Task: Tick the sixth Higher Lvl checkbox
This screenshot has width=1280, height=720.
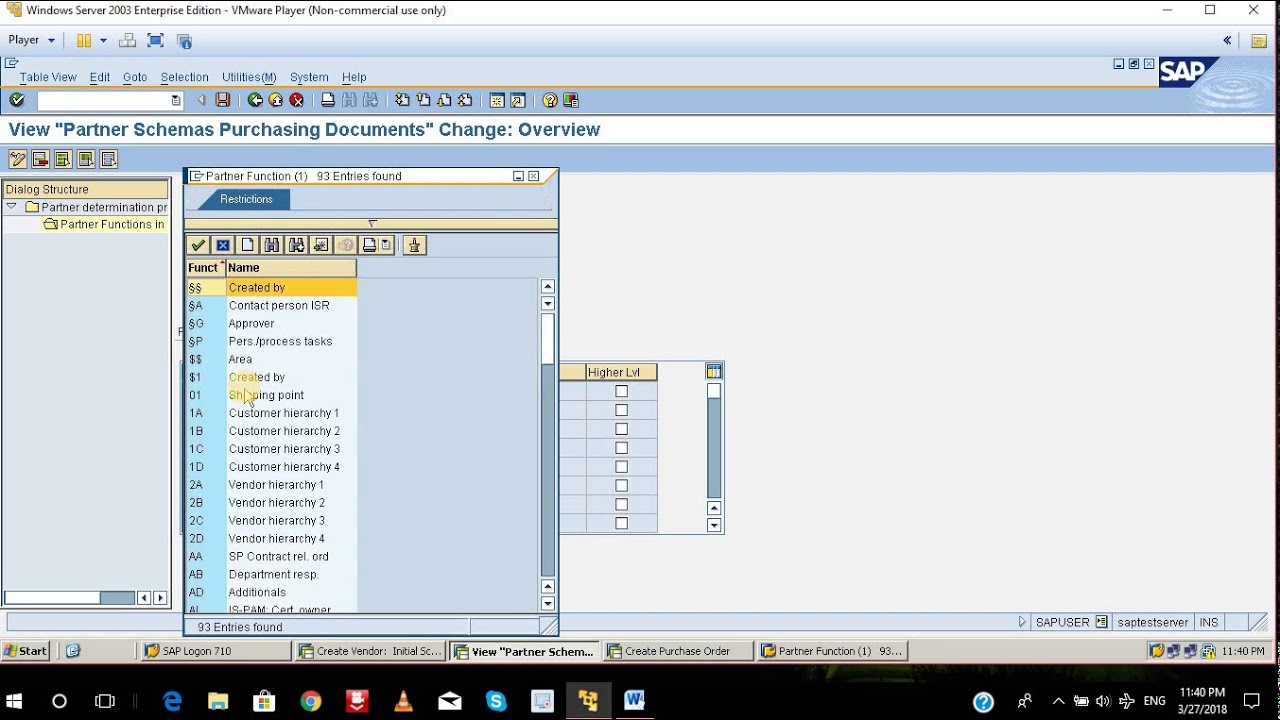Action: point(621,485)
